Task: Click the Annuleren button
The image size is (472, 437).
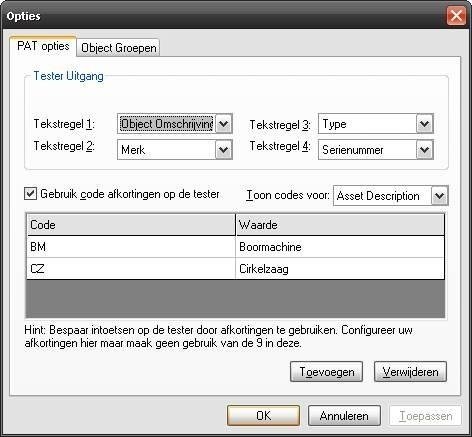Action: 344,416
